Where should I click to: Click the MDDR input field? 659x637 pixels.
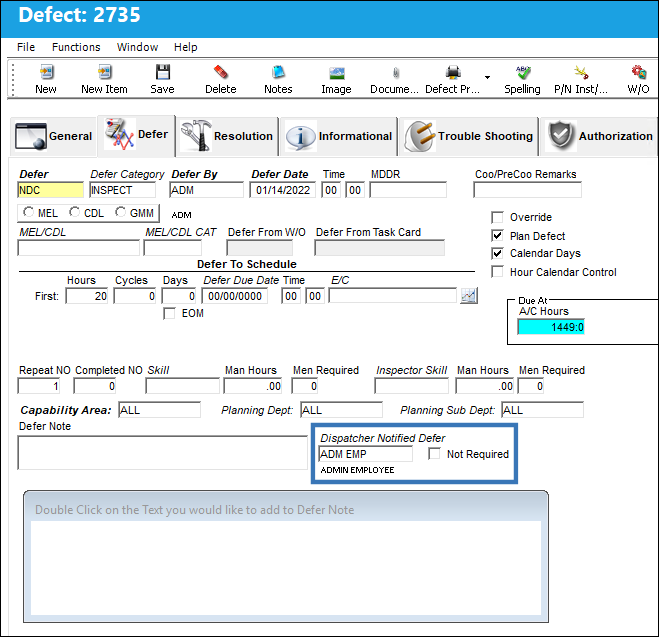tap(408, 190)
